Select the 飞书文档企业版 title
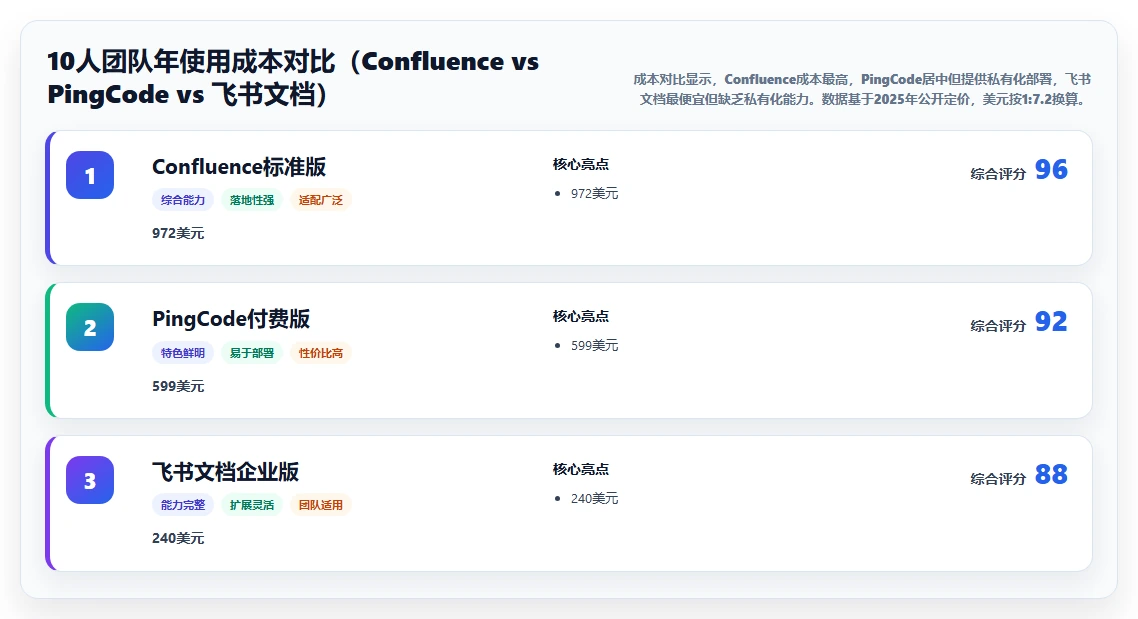This screenshot has width=1138, height=619. point(226,472)
